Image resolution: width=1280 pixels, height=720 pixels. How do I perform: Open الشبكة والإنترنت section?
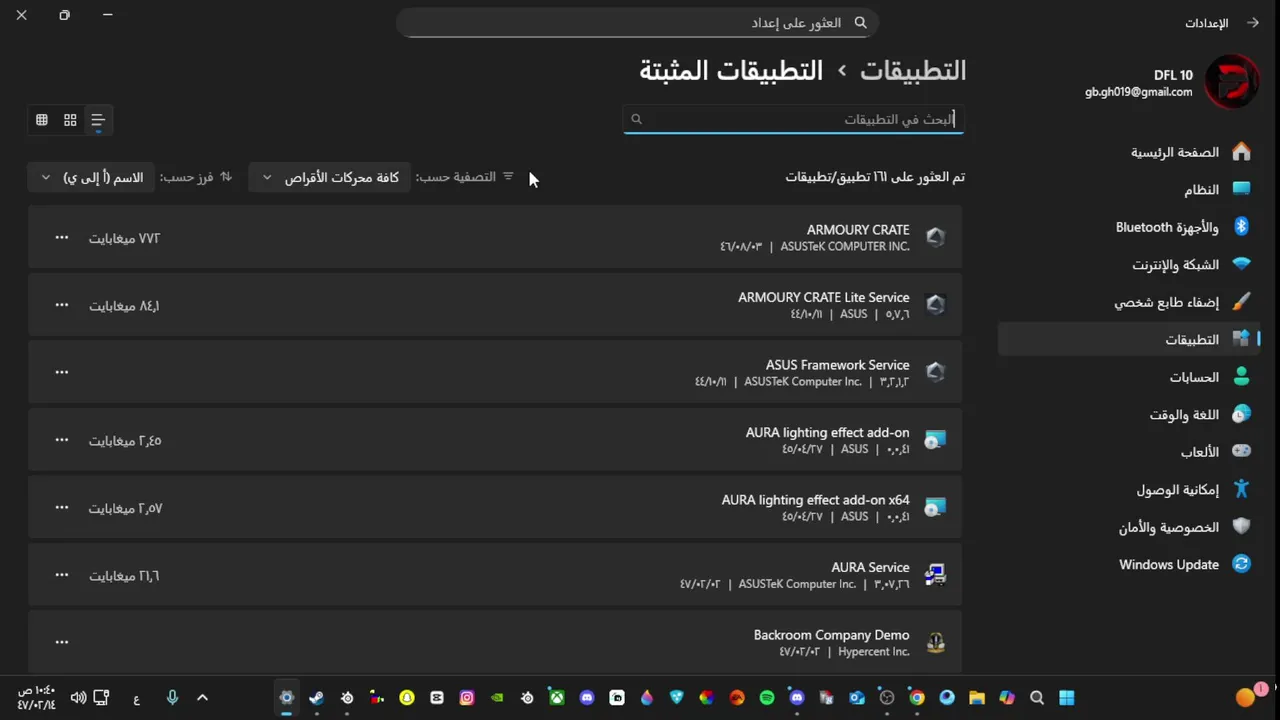tap(1130, 265)
